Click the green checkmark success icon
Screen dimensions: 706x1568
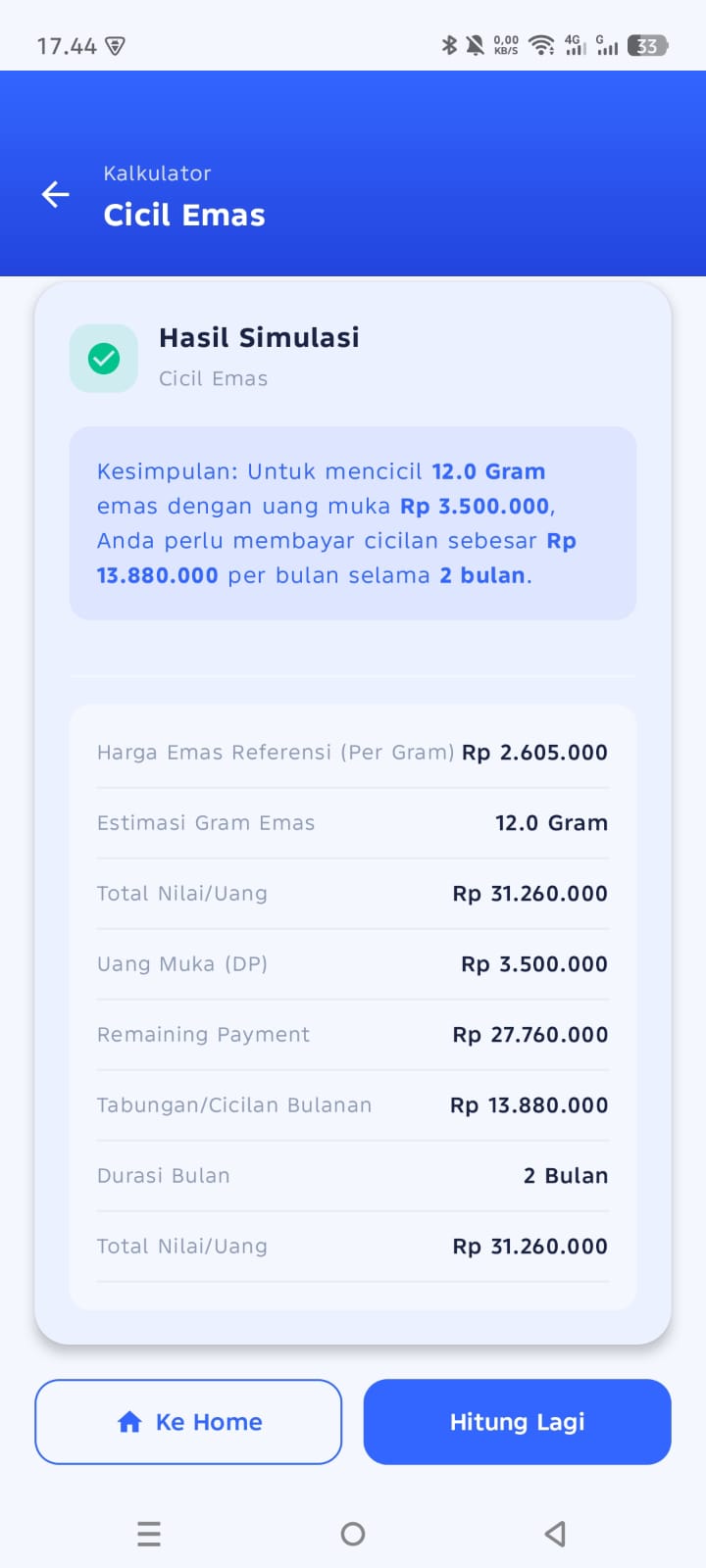(104, 359)
